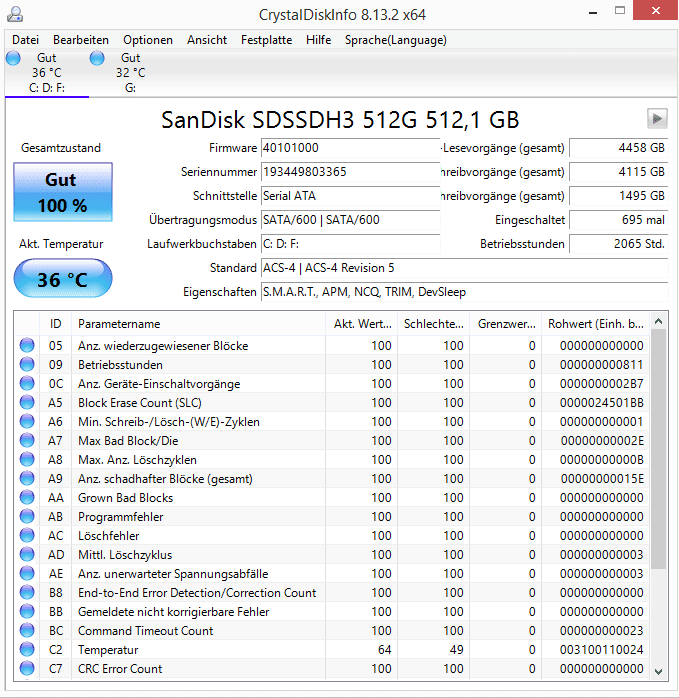Switch to the C: D: F: drive tab

pos(46,73)
